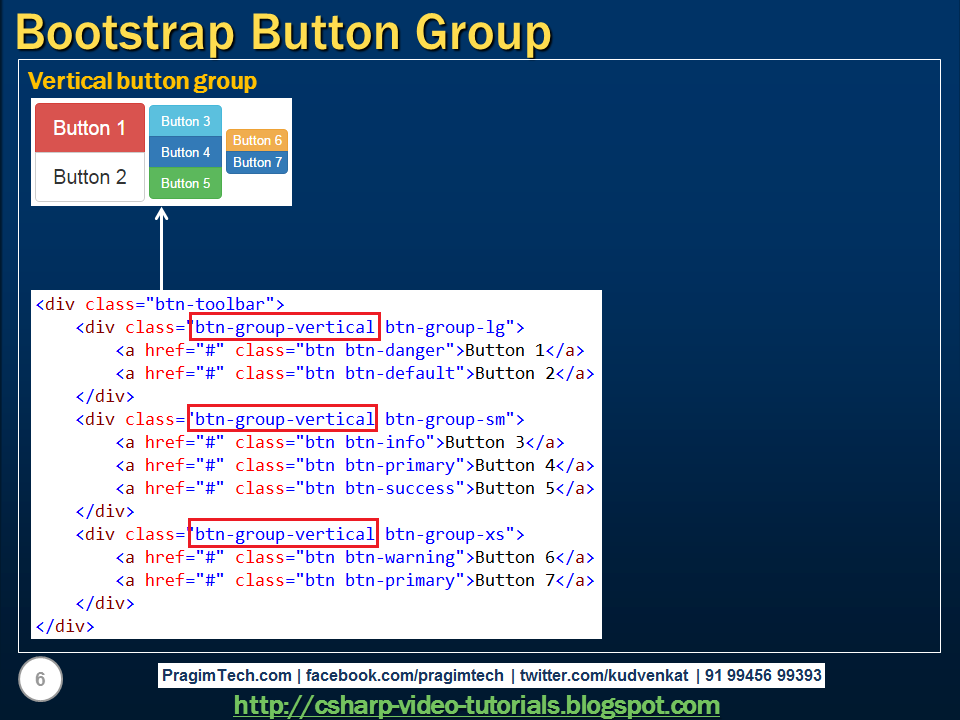Image resolution: width=960 pixels, height=720 pixels.
Task: Click the page number 6 circle
Action: coord(40,679)
